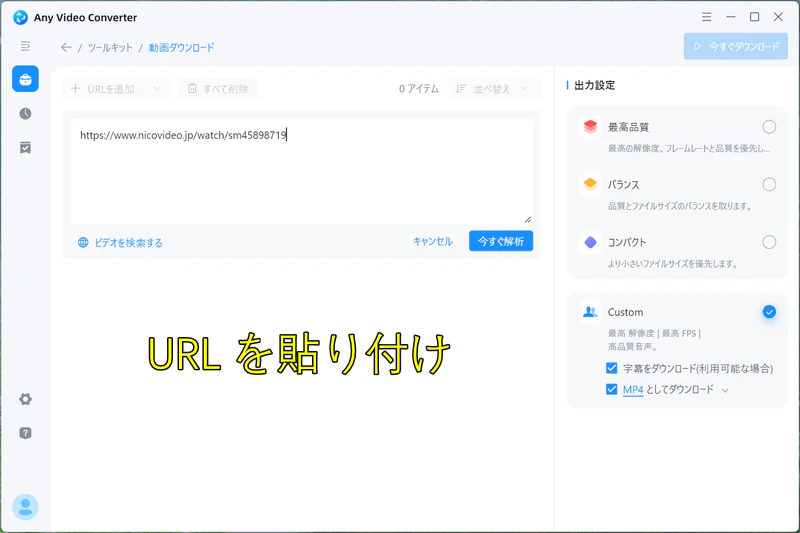Open the hamburger menu in title bar
Viewport: 800px width, 533px height.
click(707, 17)
